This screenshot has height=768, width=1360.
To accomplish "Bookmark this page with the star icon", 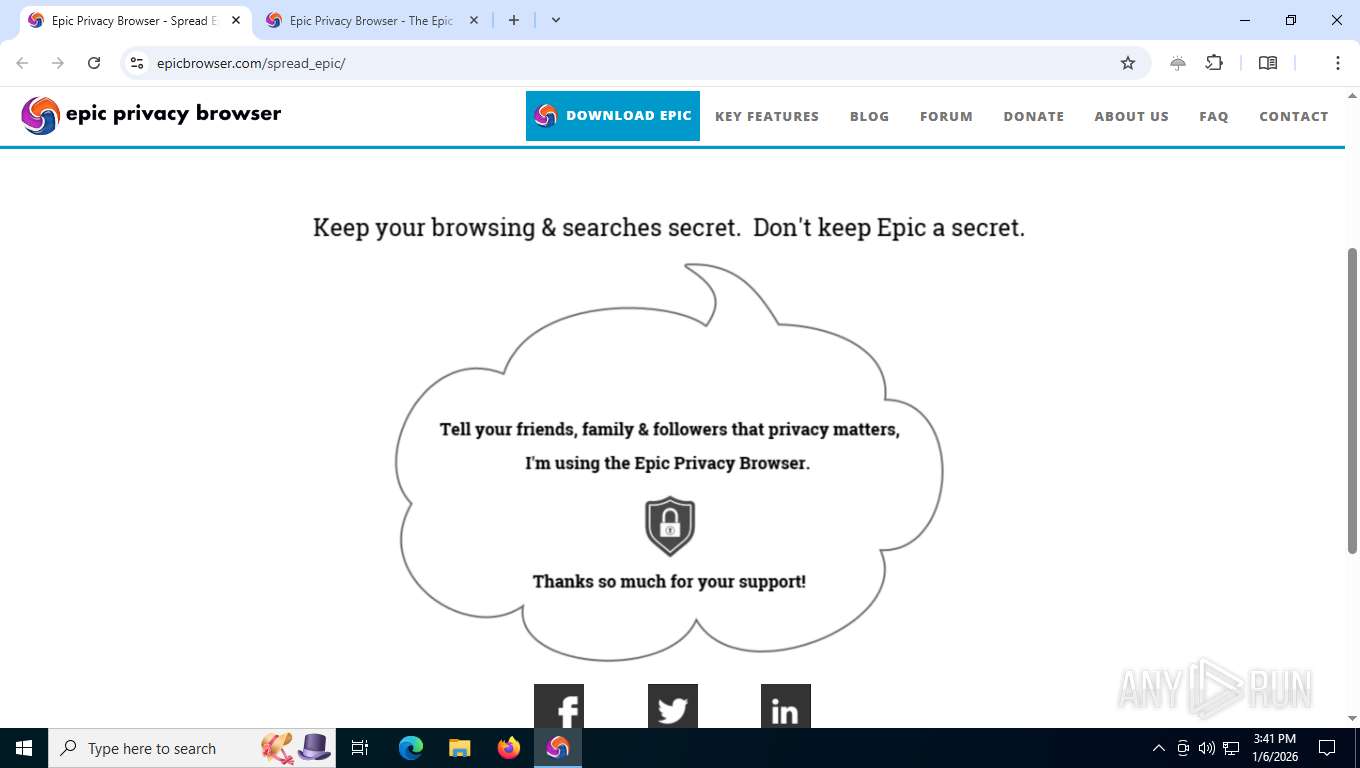I will 1128,63.
